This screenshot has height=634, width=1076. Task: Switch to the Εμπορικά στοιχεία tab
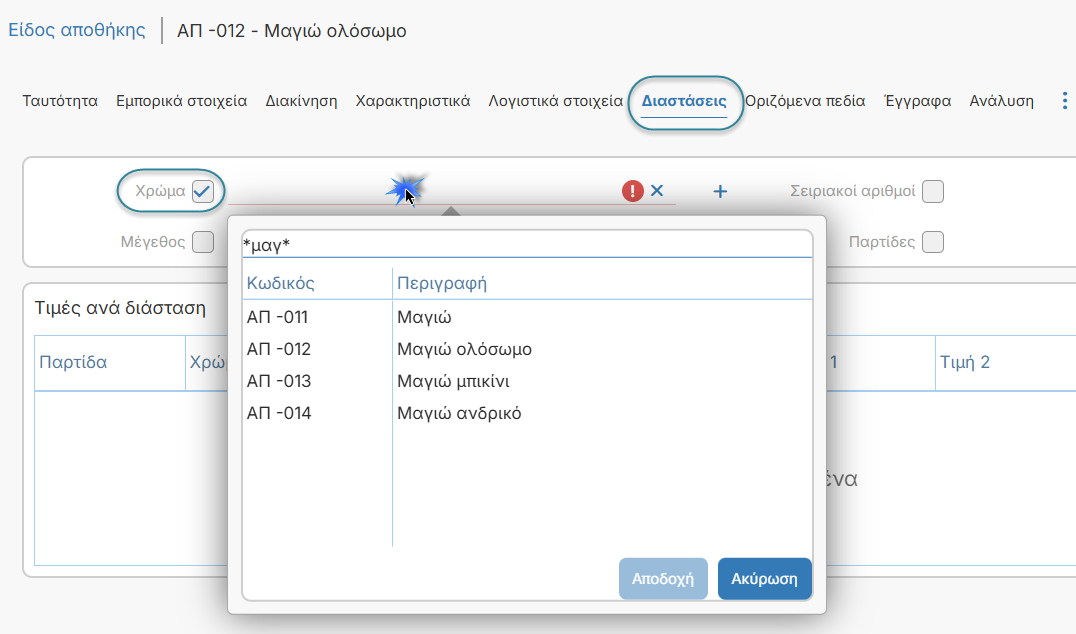[x=181, y=101]
